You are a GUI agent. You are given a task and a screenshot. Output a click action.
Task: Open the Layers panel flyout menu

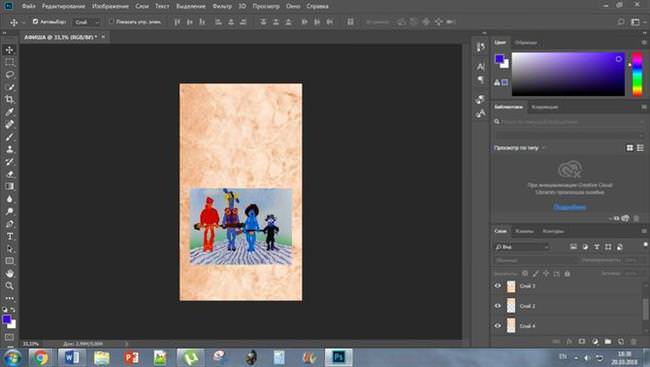coord(644,231)
